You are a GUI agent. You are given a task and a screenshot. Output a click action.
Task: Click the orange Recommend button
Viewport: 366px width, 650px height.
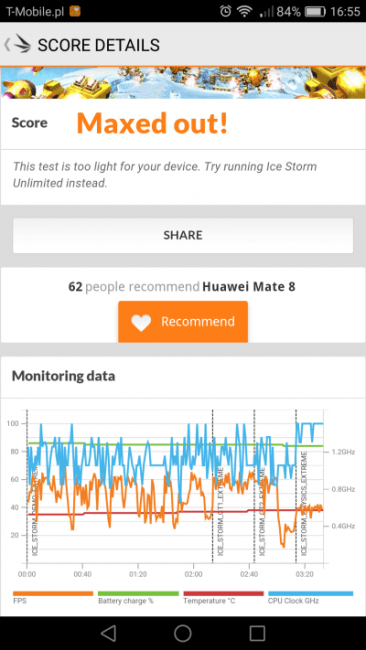[183, 322]
